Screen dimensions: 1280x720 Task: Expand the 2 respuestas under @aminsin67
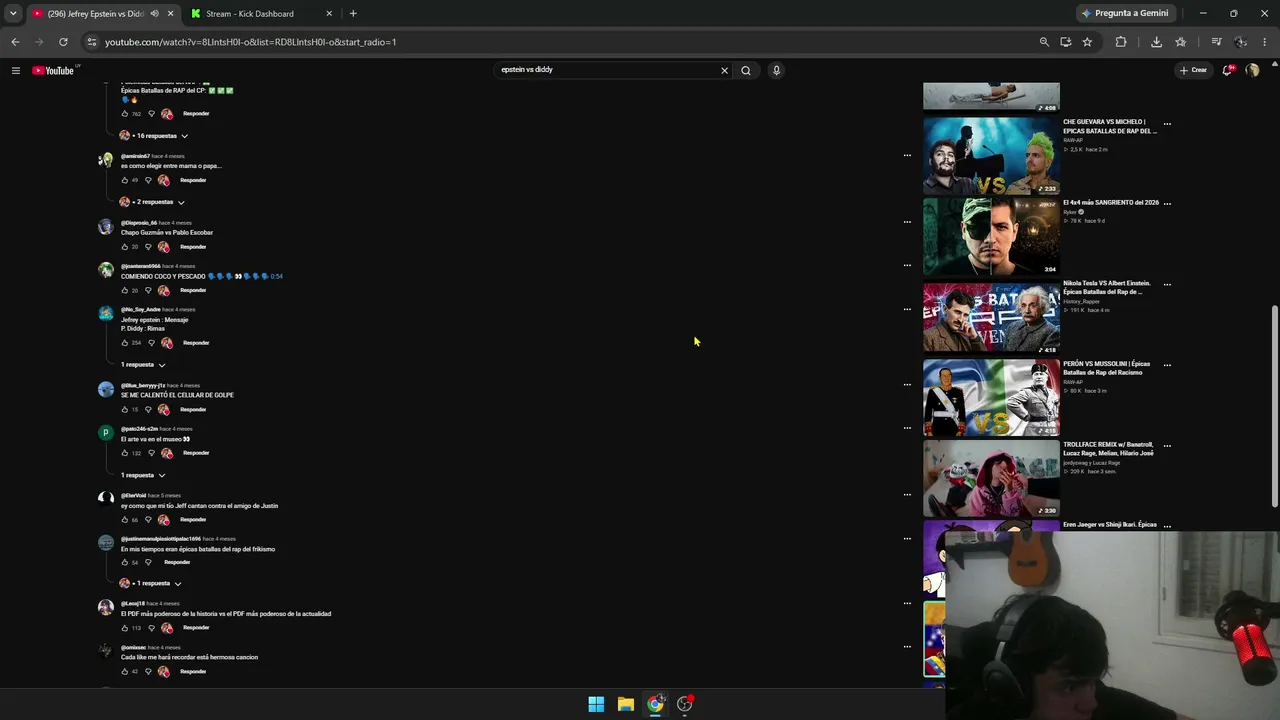(x=152, y=202)
